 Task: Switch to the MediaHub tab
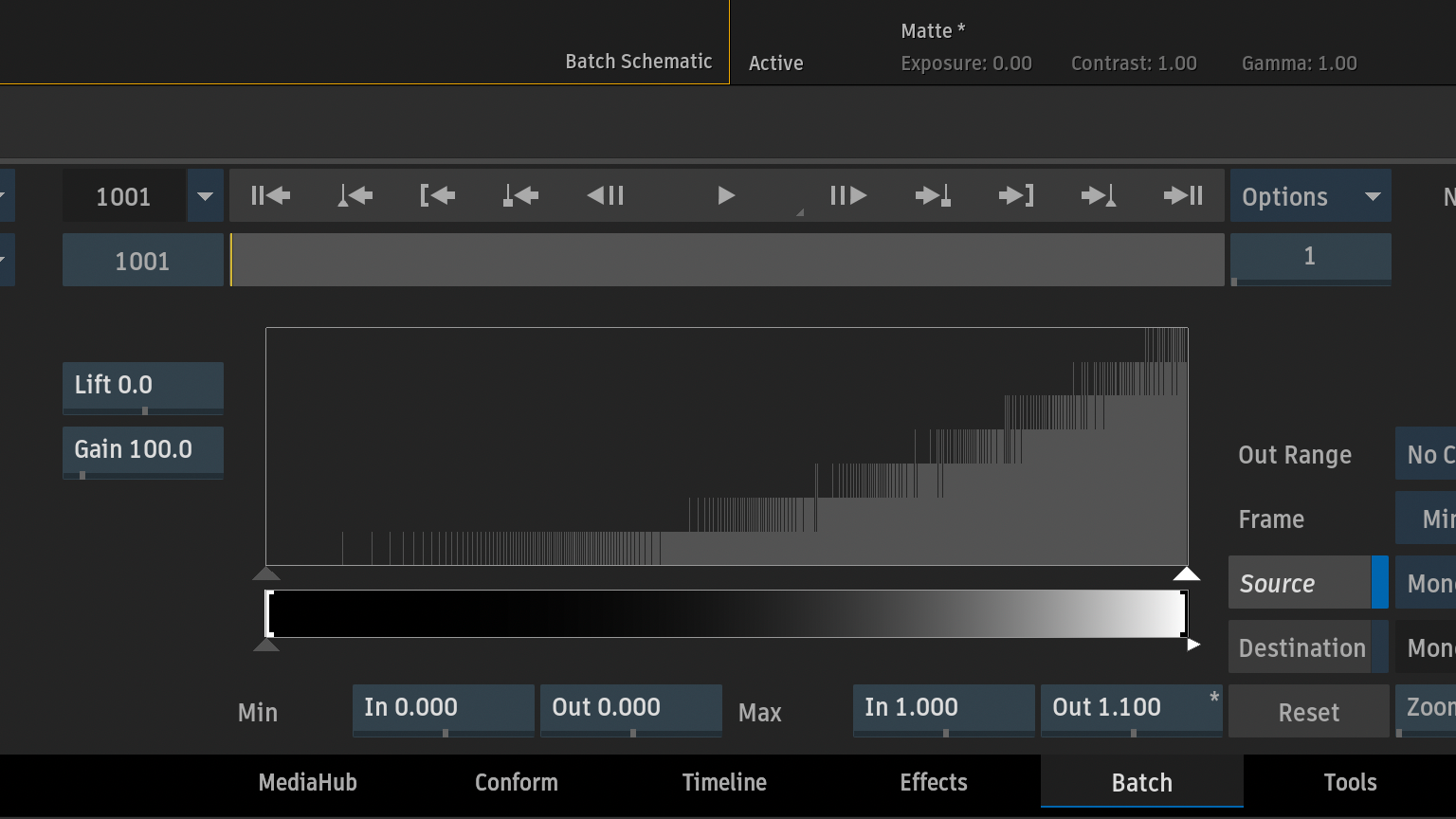(308, 782)
